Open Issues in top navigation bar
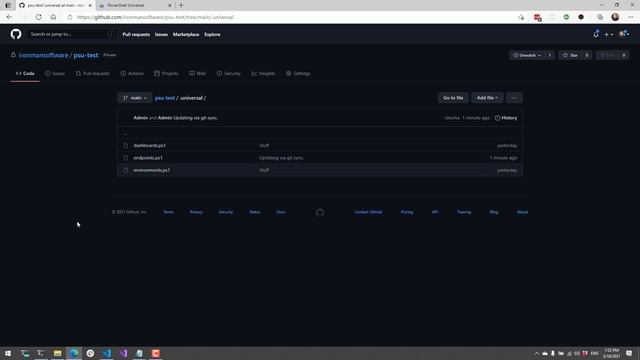Image resolution: width=640 pixels, height=360 pixels. point(161,35)
